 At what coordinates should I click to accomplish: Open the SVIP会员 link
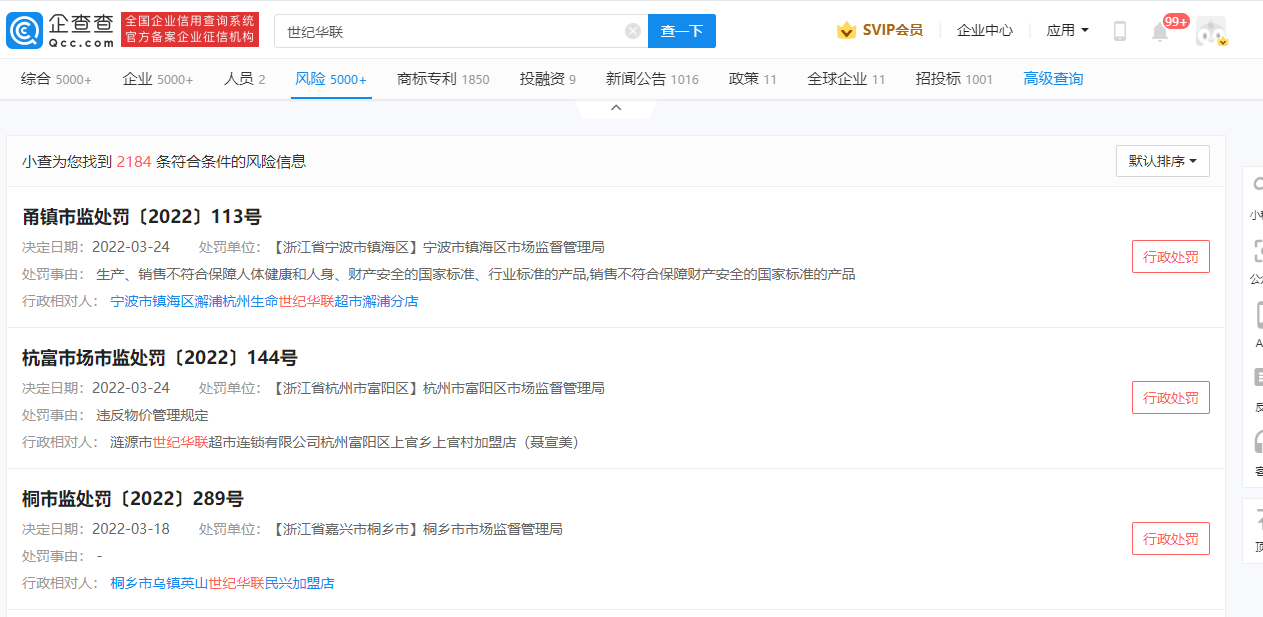892,31
